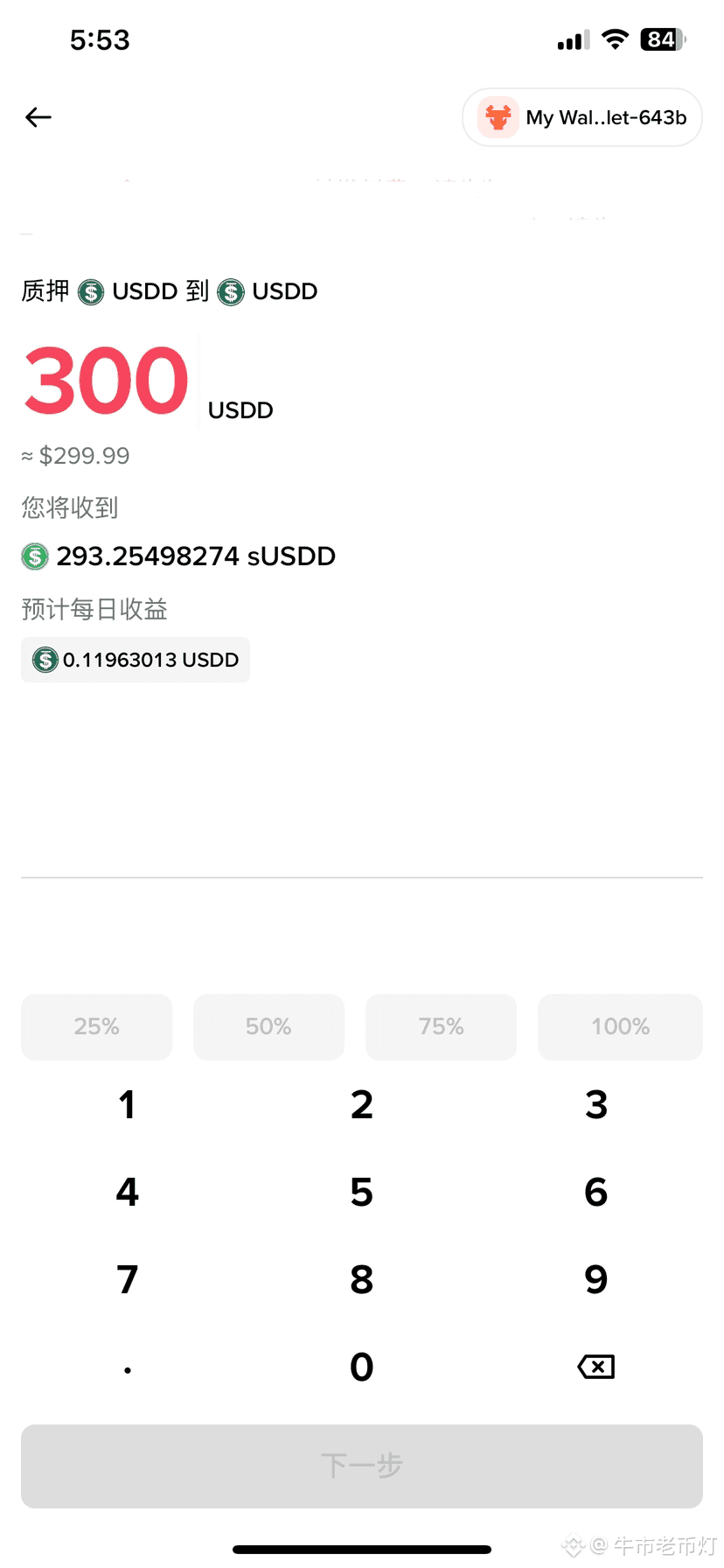This screenshot has width=724, height=1568.
Task: Tap digit 0 on the keypad
Action: tap(362, 1367)
